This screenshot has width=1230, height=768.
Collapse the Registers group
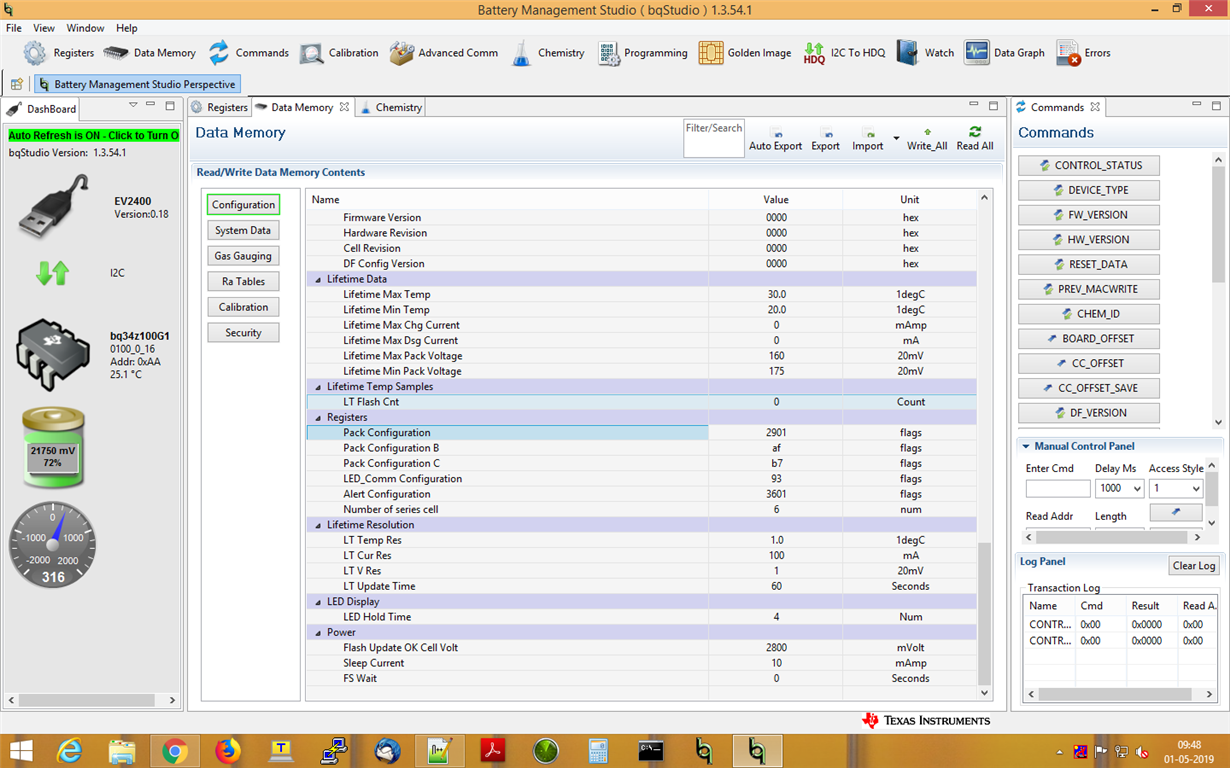coord(319,417)
